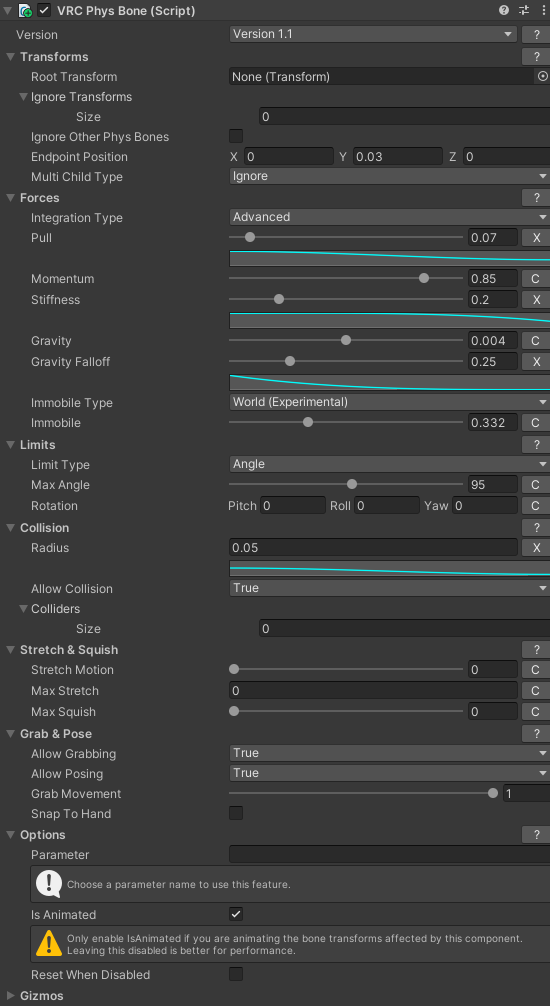Open the Grab & Pose help button

tap(535, 733)
